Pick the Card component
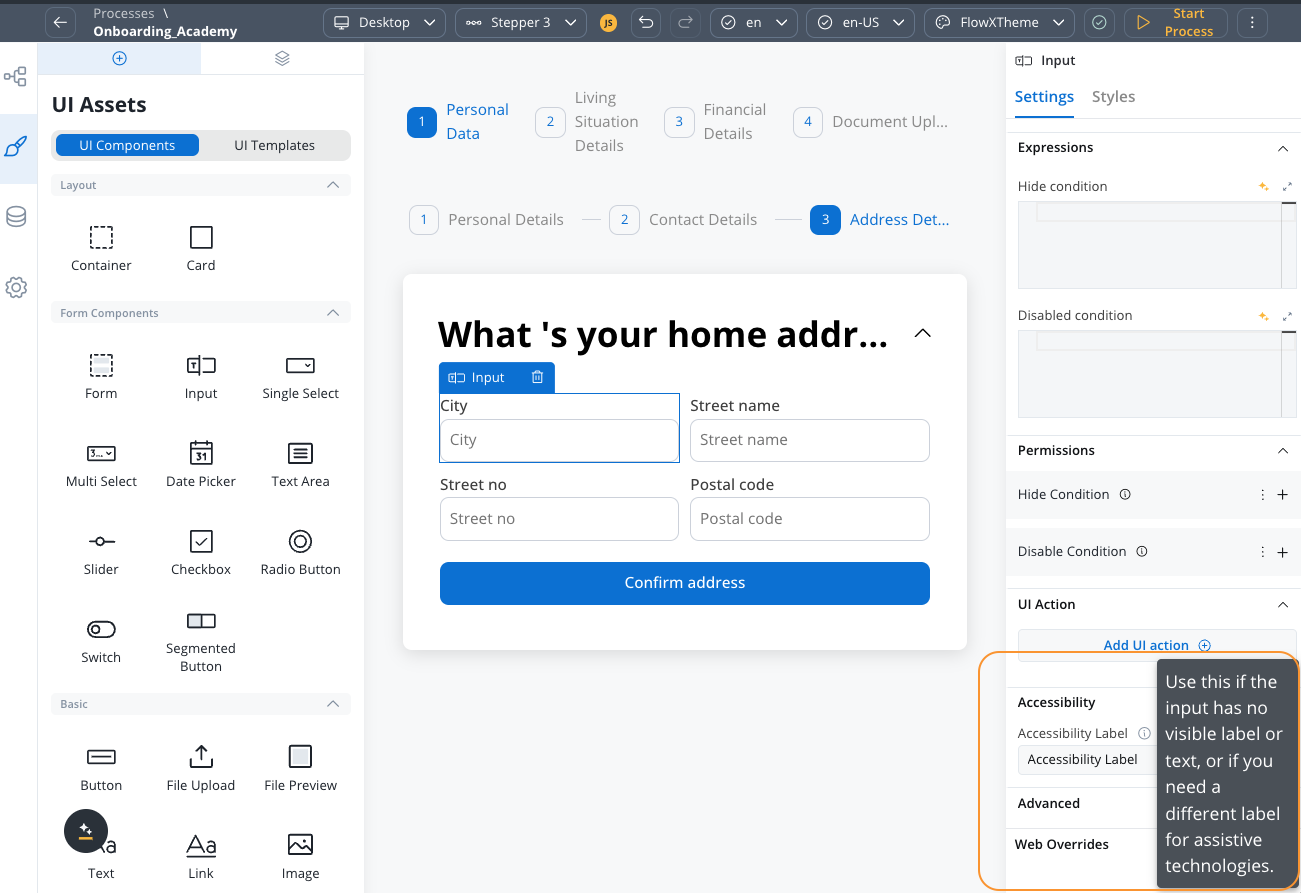The height and width of the screenshot is (893, 1301). click(x=201, y=248)
